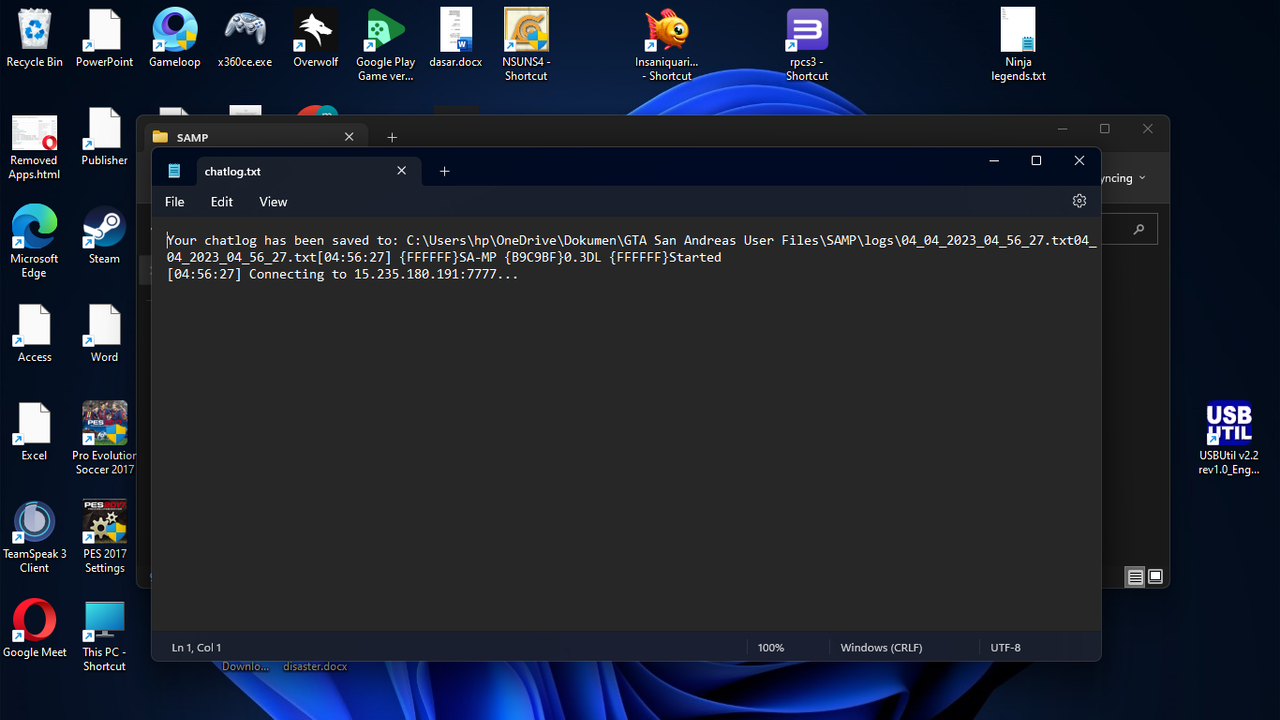The height and width of the screenshot is (720, 1280).
Task: Click the Ln 1, Col 1 position indicator
Action: coord(196,647)
